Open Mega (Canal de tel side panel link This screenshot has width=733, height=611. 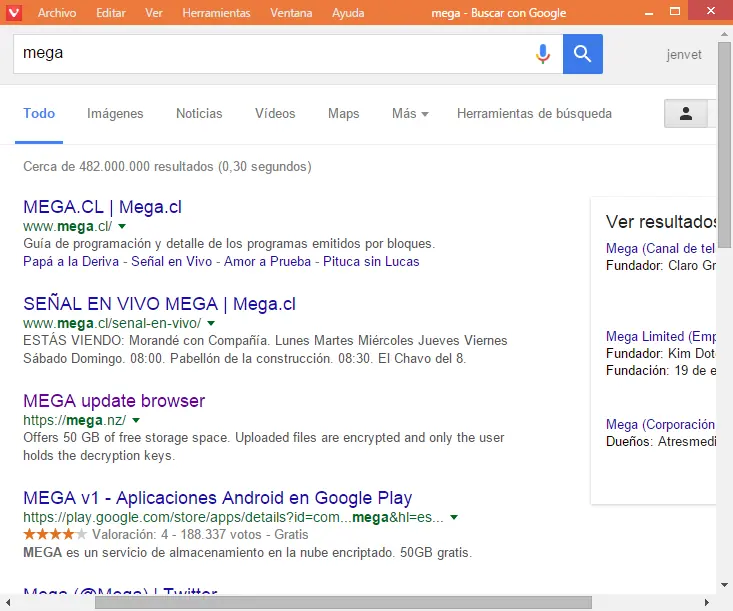point(660,248)
